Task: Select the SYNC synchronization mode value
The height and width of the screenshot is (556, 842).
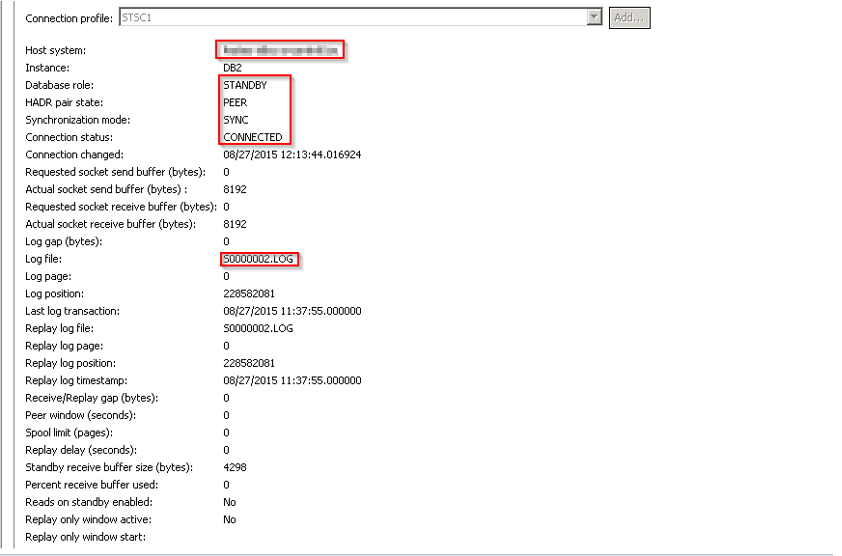Action: (x=235, y=120)
